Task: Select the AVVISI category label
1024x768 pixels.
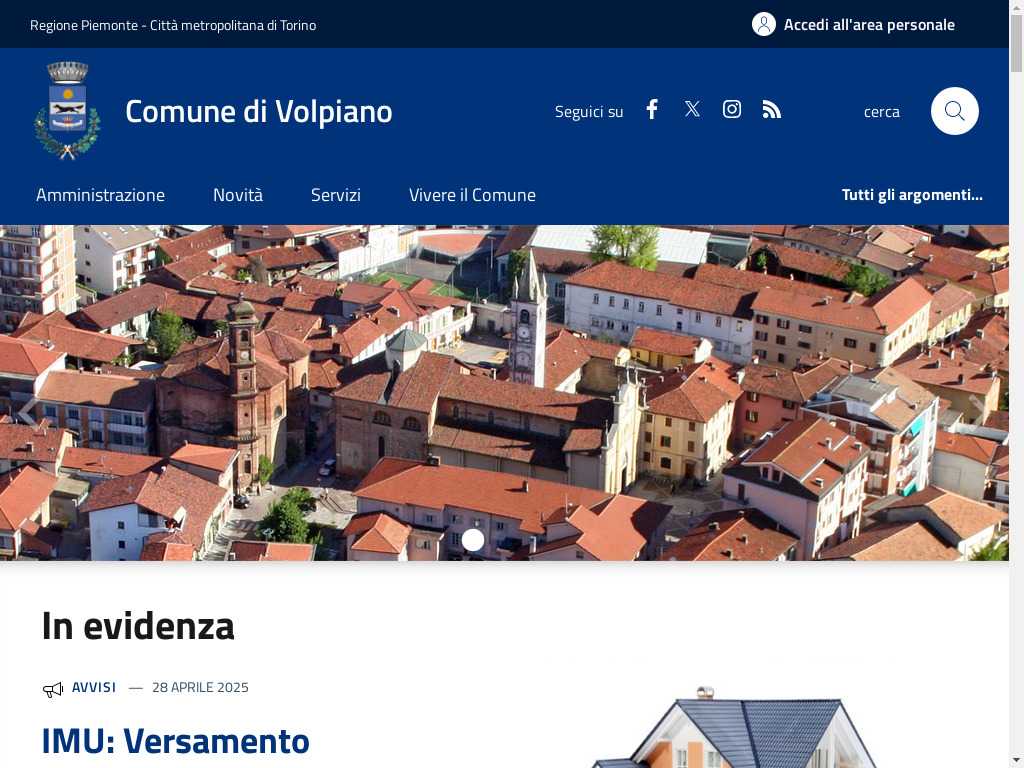Action: click(x=94, y=687)
